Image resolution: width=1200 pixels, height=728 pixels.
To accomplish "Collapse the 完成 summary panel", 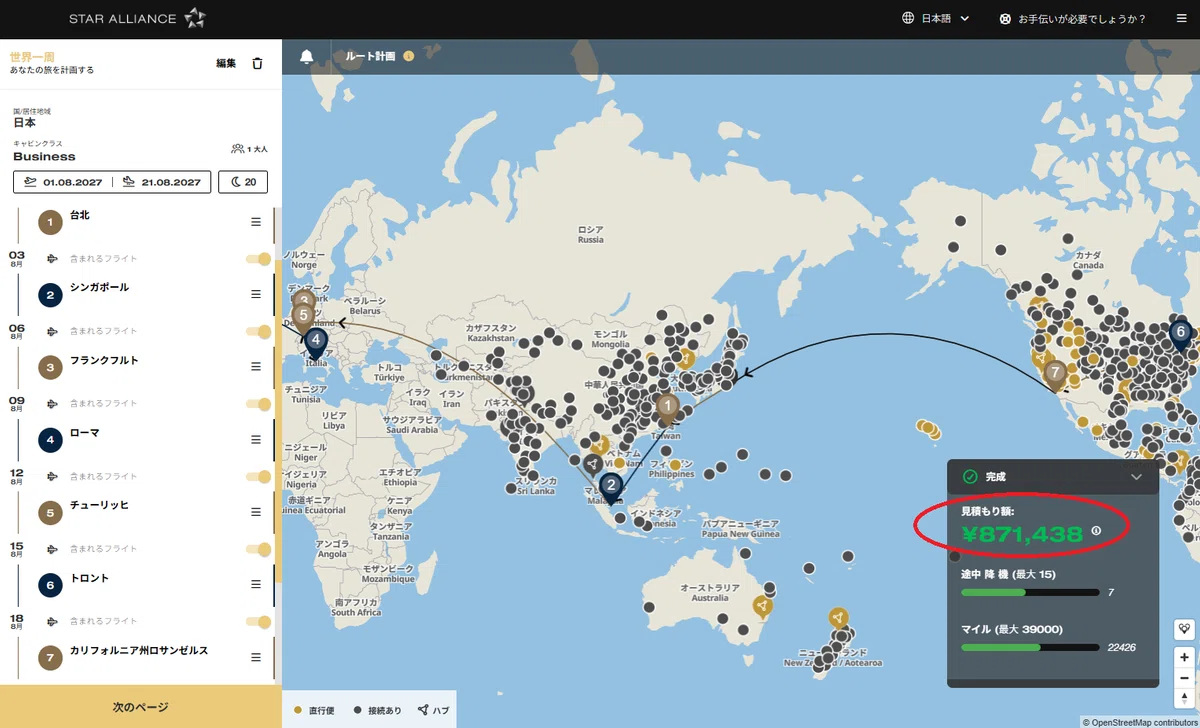I will (x=1136, y=477).
